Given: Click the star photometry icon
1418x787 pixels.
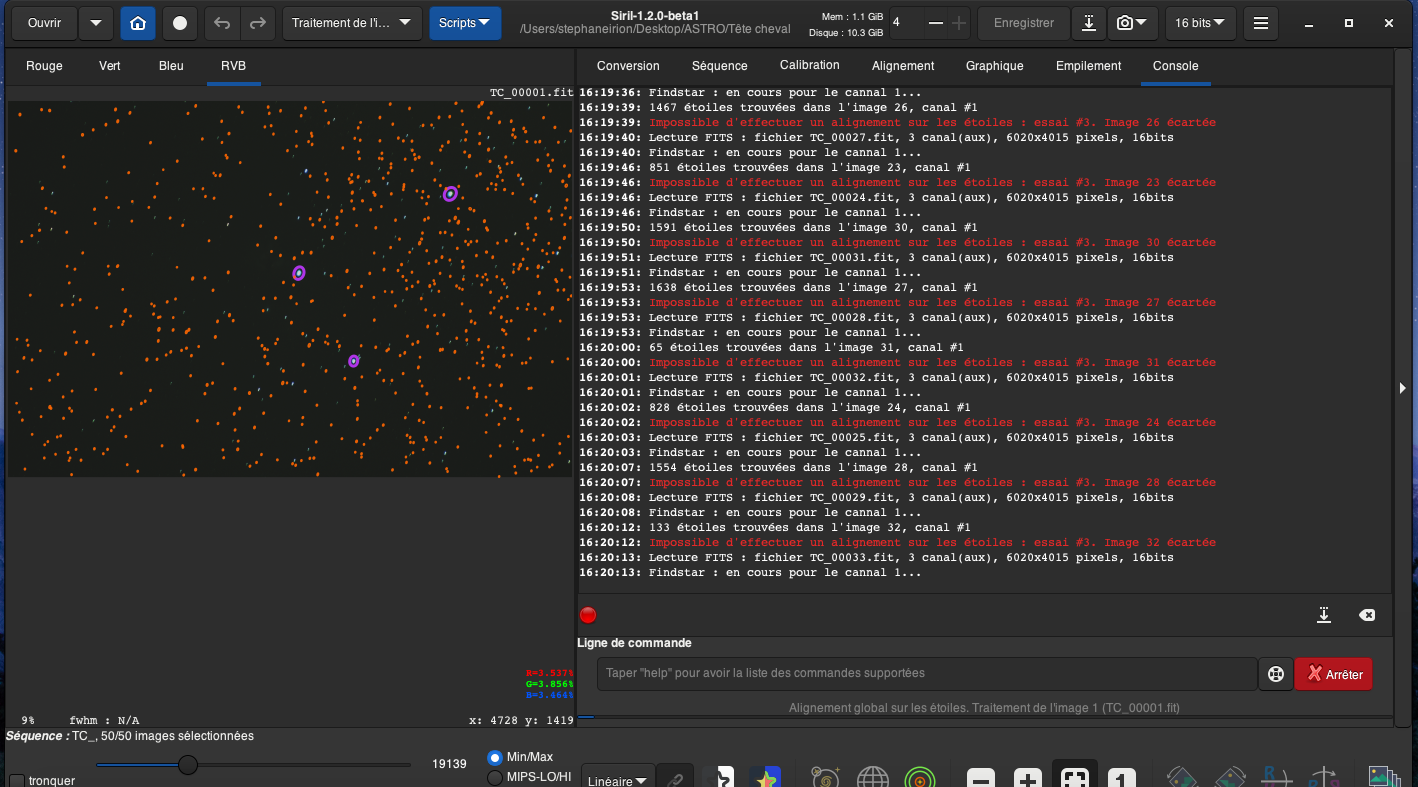Looking at the screenshot, I should pyautogui.click(x=767, y=779).
